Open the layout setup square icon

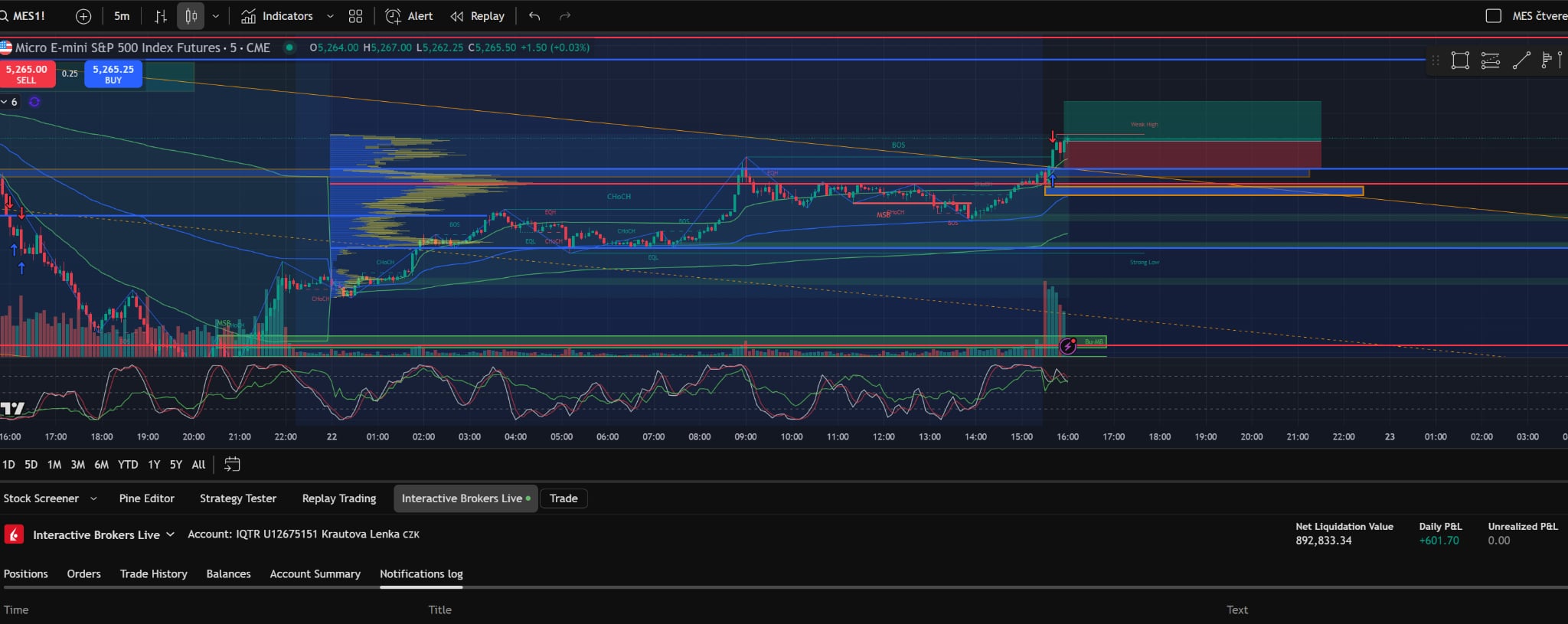tap(1493, 16)
